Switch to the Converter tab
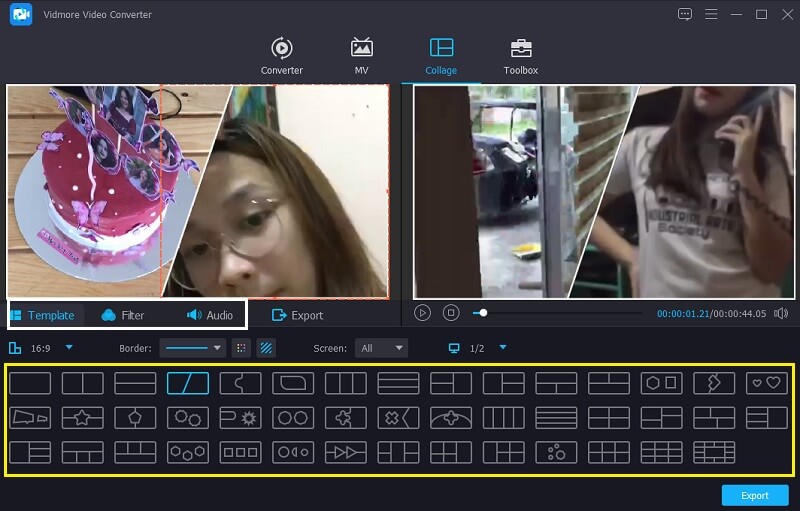The image size is (800, 511). [282, 56]
